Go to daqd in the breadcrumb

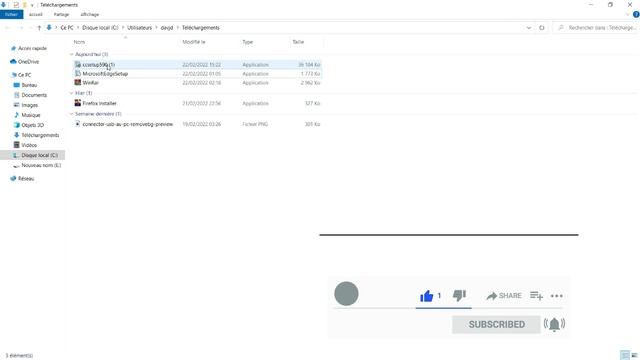167,28
